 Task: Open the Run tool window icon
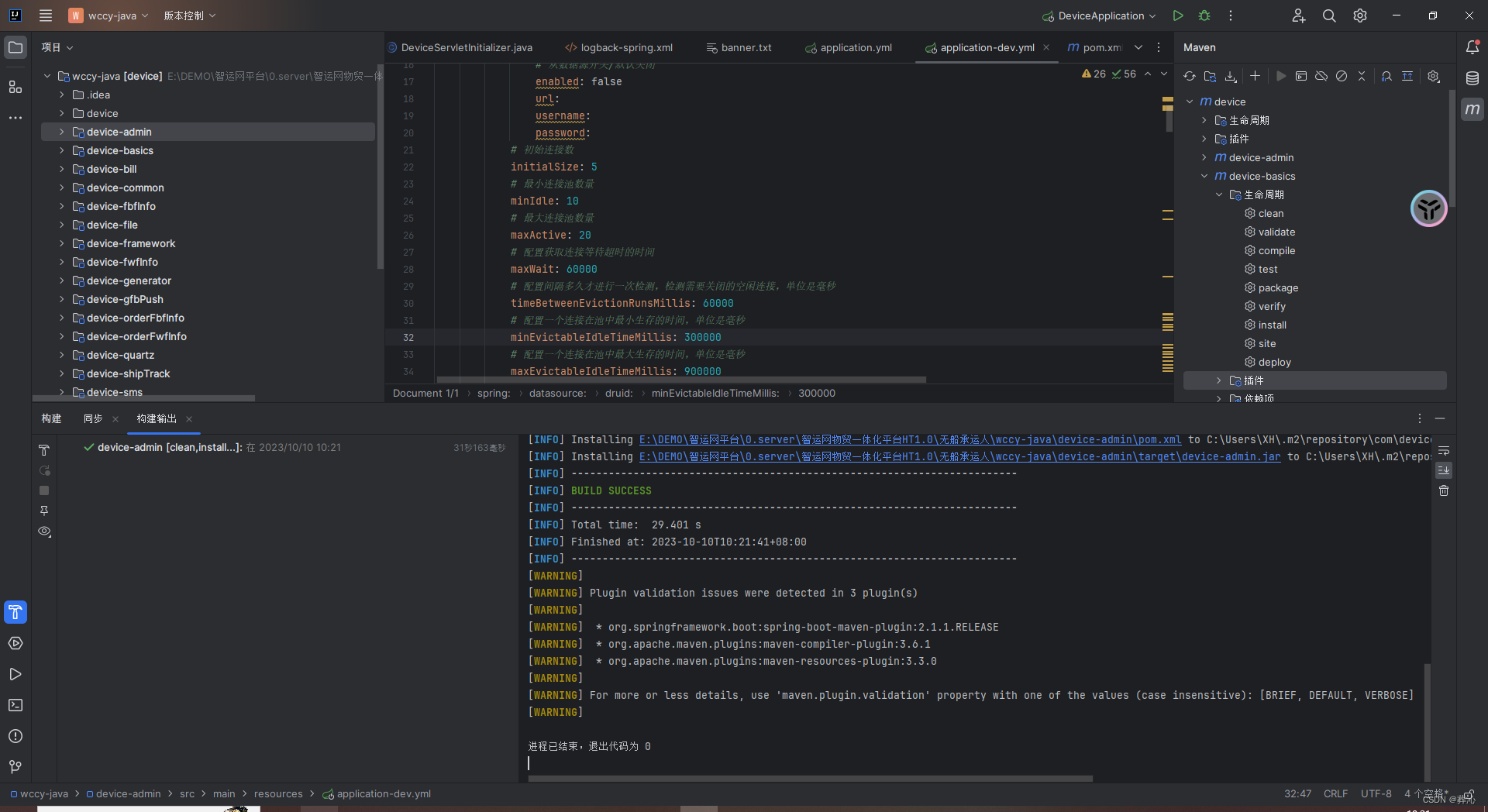pyautogui.click(x=15, y=674)
